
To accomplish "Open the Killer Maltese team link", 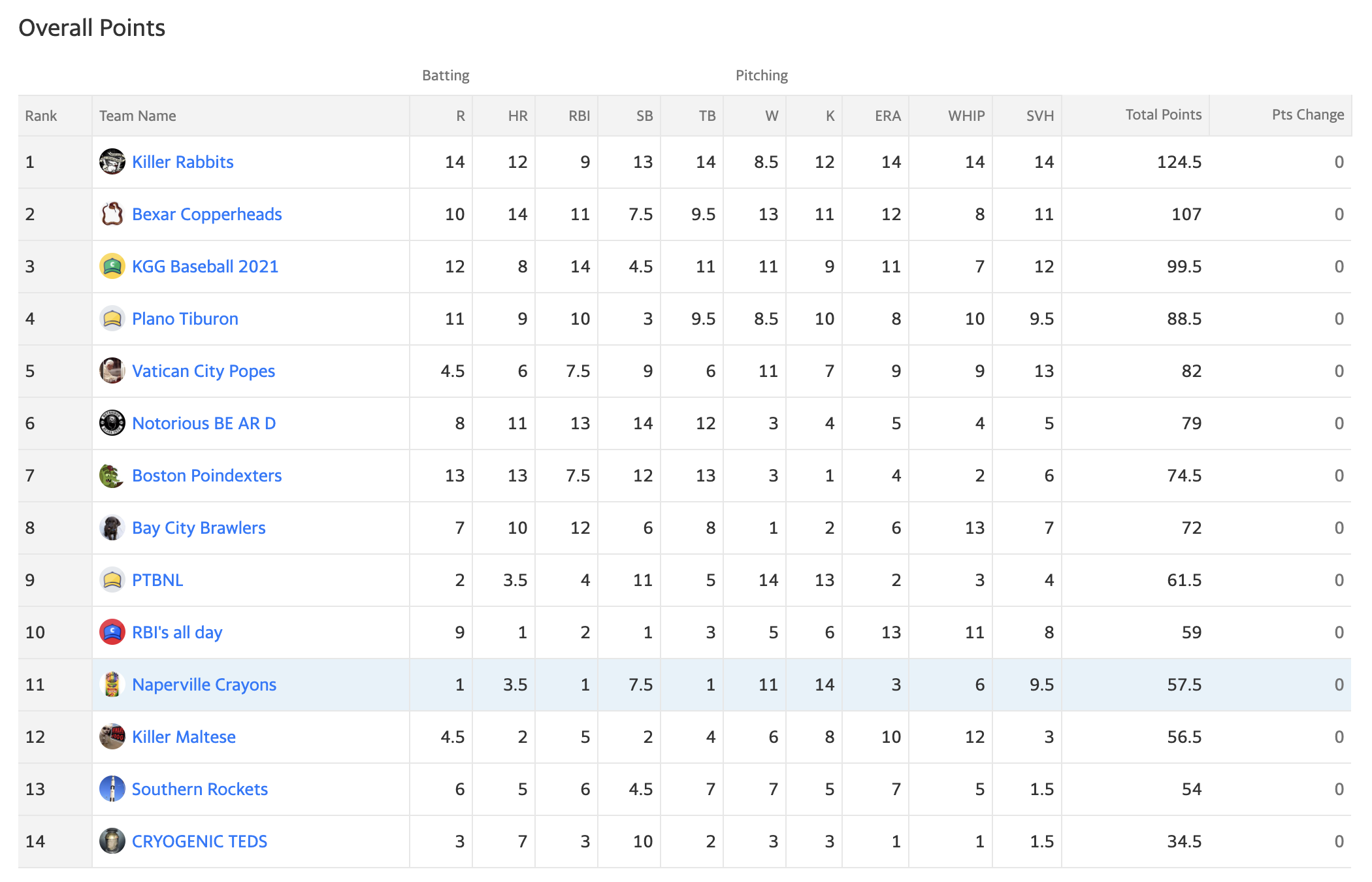I will tap(184, 737).
